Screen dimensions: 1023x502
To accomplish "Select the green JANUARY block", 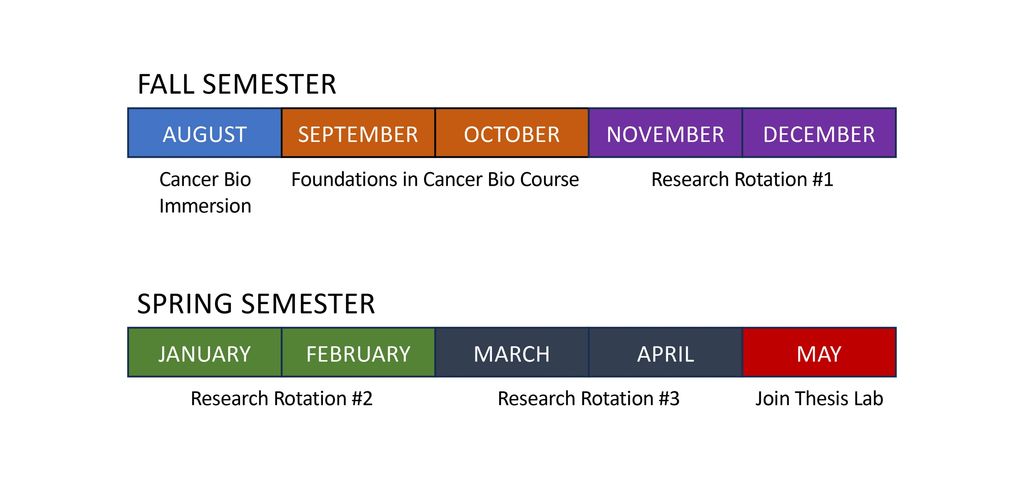I will [205, 353].
